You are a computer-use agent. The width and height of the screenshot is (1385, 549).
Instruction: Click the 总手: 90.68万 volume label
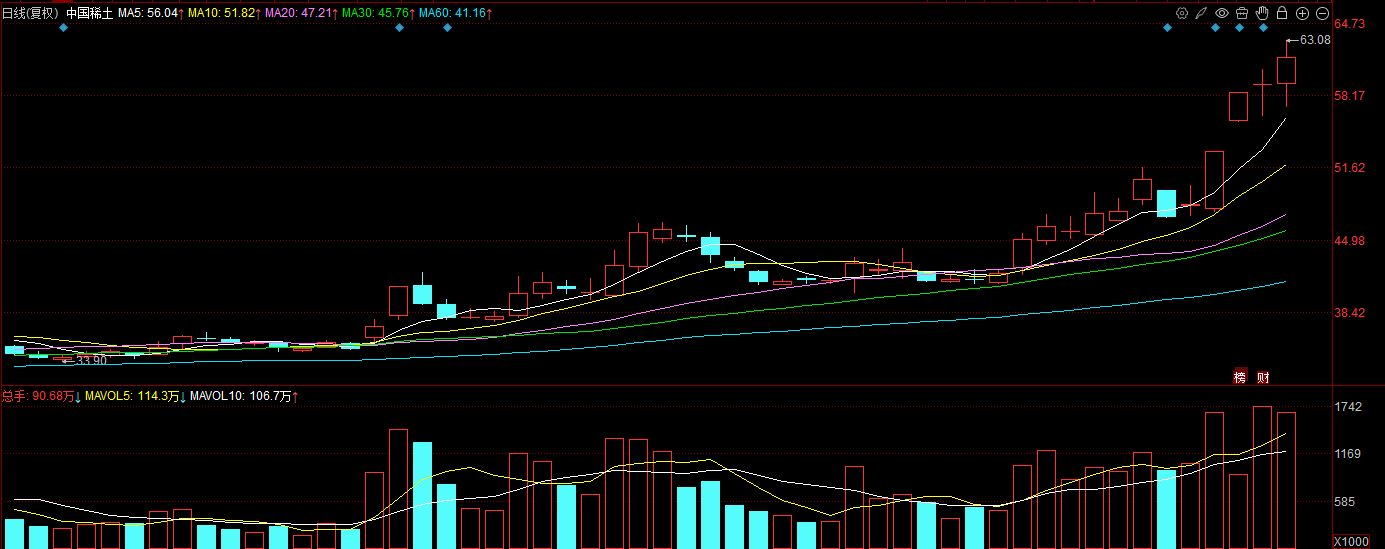(x=41, y=397)
